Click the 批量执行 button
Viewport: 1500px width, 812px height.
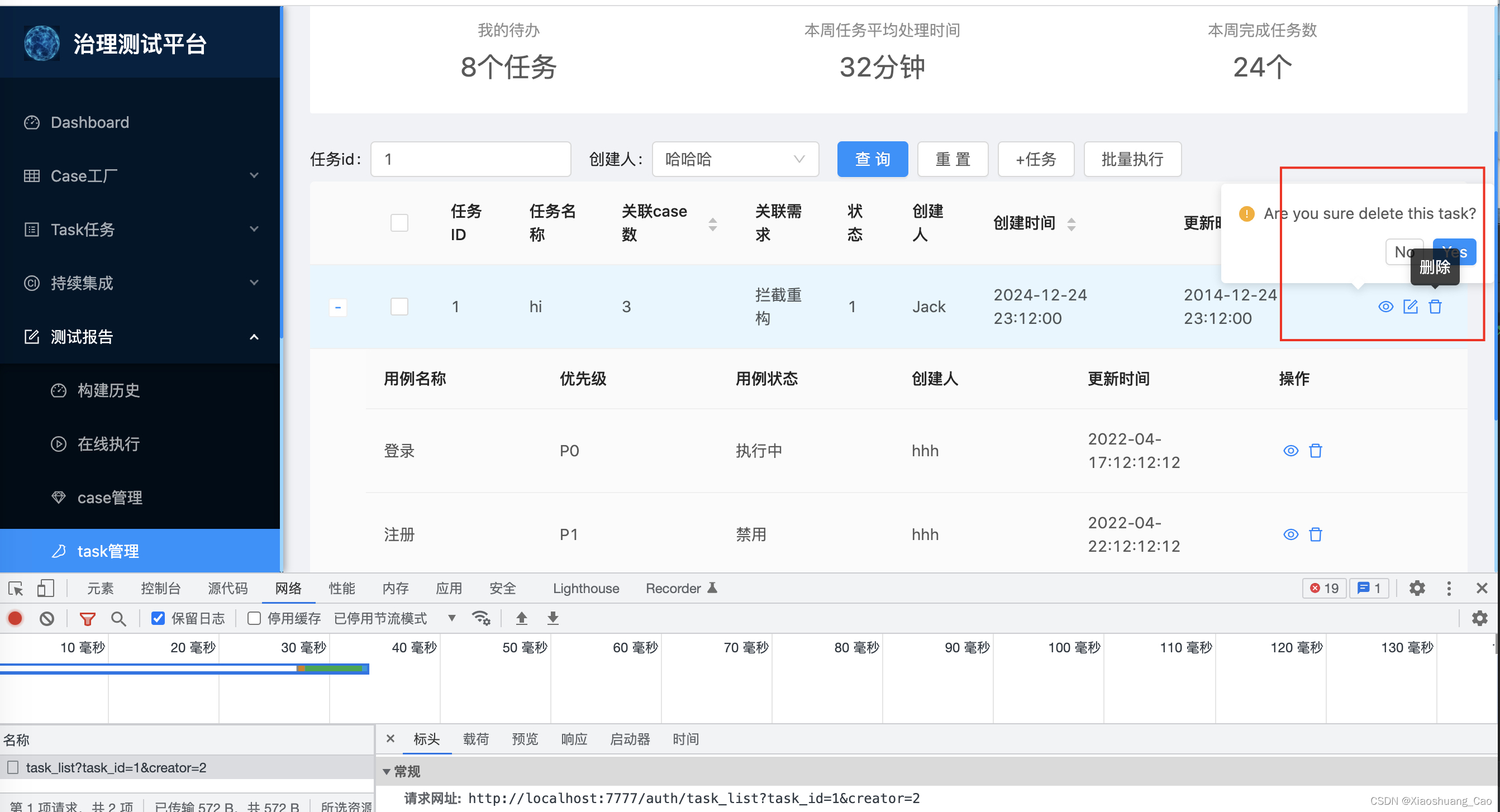click(x=1132, y=159)
